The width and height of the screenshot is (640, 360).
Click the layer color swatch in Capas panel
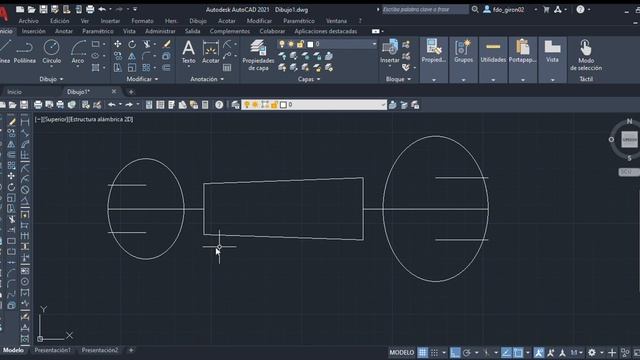(x=310, y=44)
